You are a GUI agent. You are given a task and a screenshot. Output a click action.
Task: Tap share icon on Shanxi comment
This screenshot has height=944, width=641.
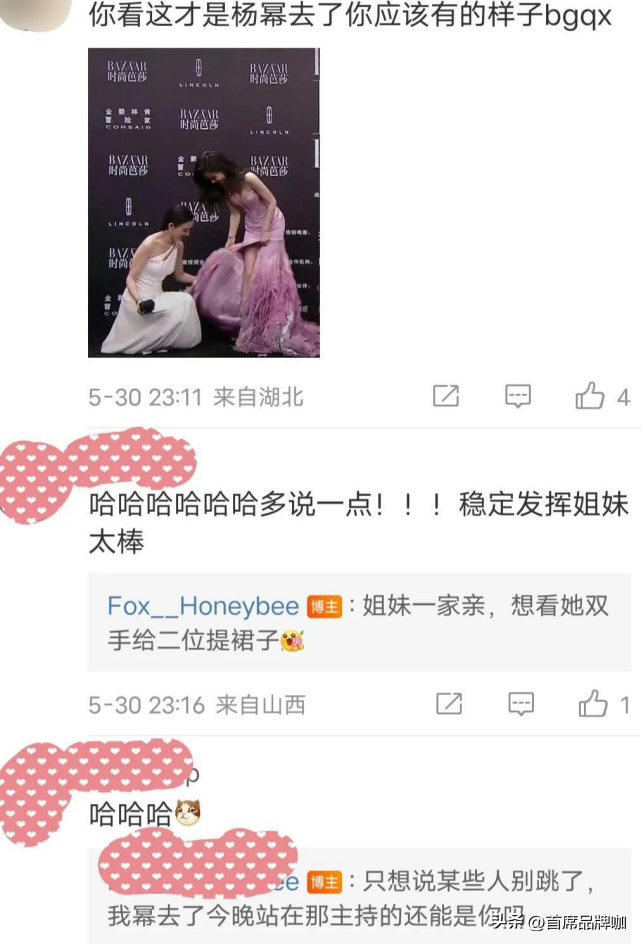(449, 704)
